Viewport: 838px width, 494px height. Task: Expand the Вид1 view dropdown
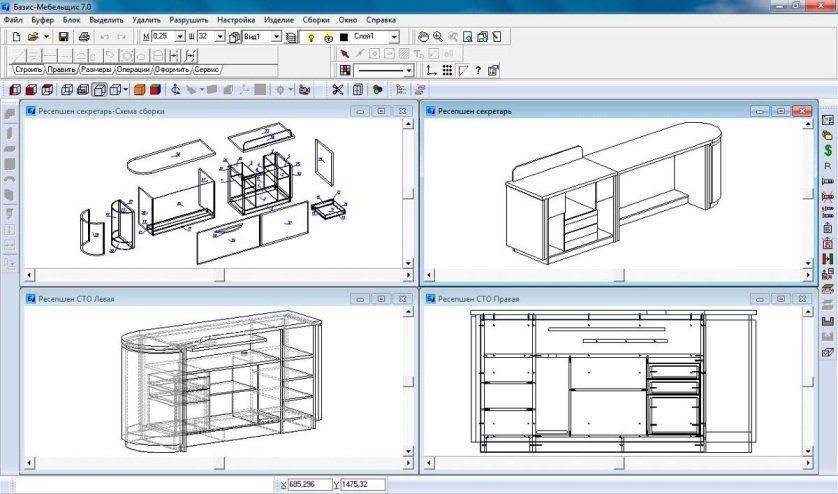275,36
